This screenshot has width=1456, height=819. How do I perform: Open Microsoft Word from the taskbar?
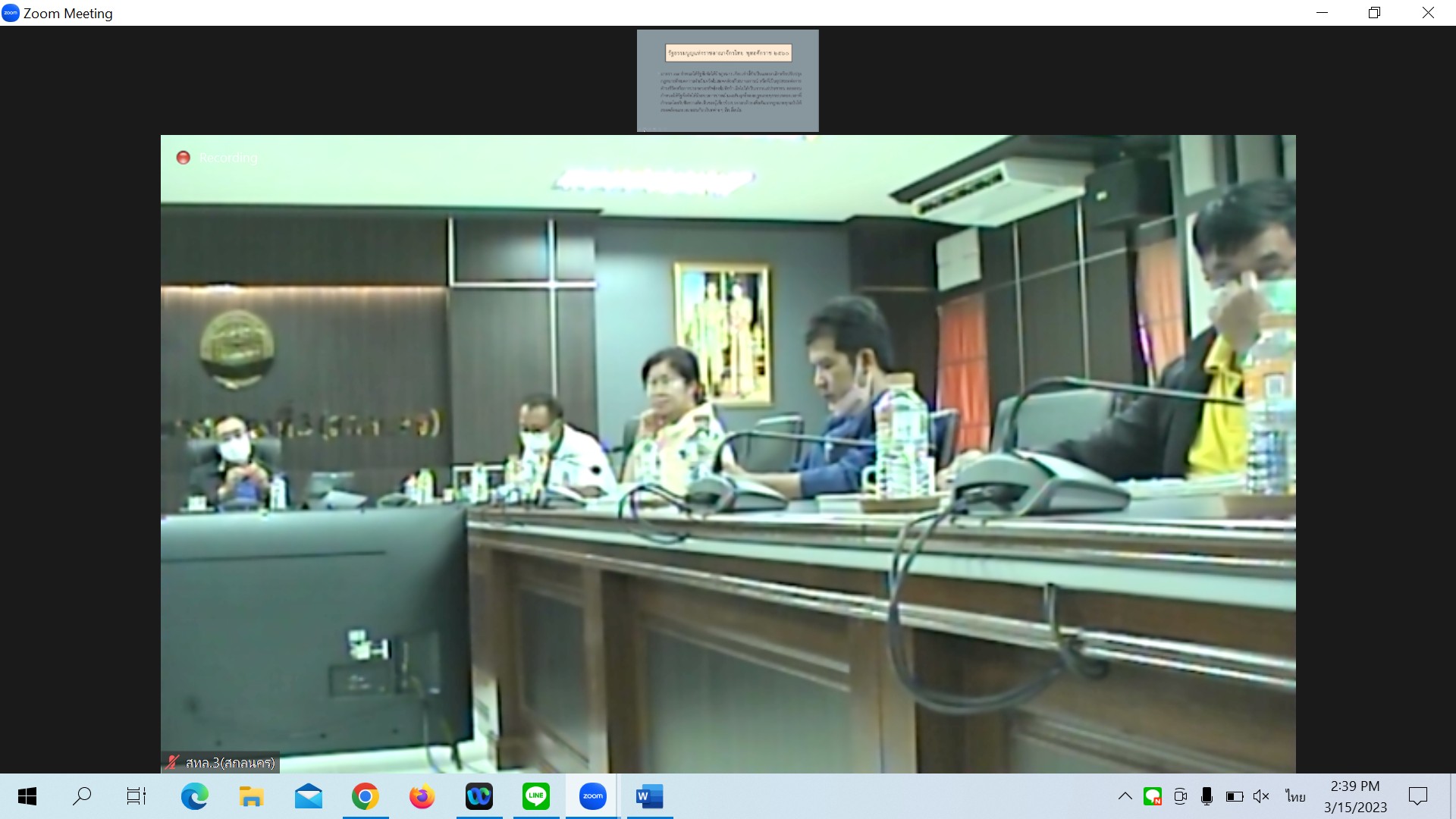649,796
